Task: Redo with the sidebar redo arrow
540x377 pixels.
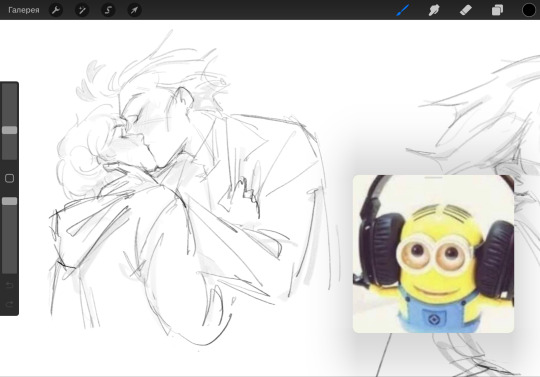Action: 10,304
